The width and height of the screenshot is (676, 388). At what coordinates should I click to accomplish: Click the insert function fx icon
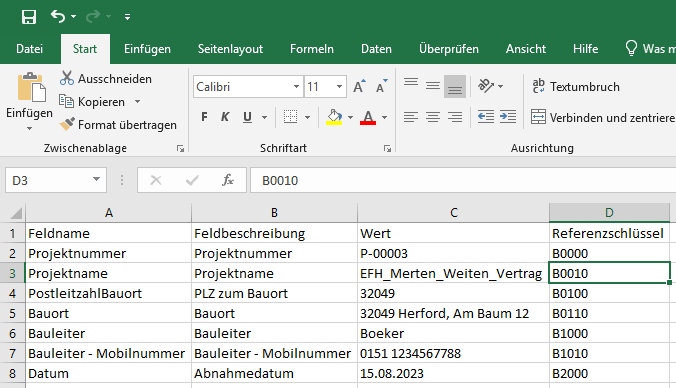[x=228, y=180]
